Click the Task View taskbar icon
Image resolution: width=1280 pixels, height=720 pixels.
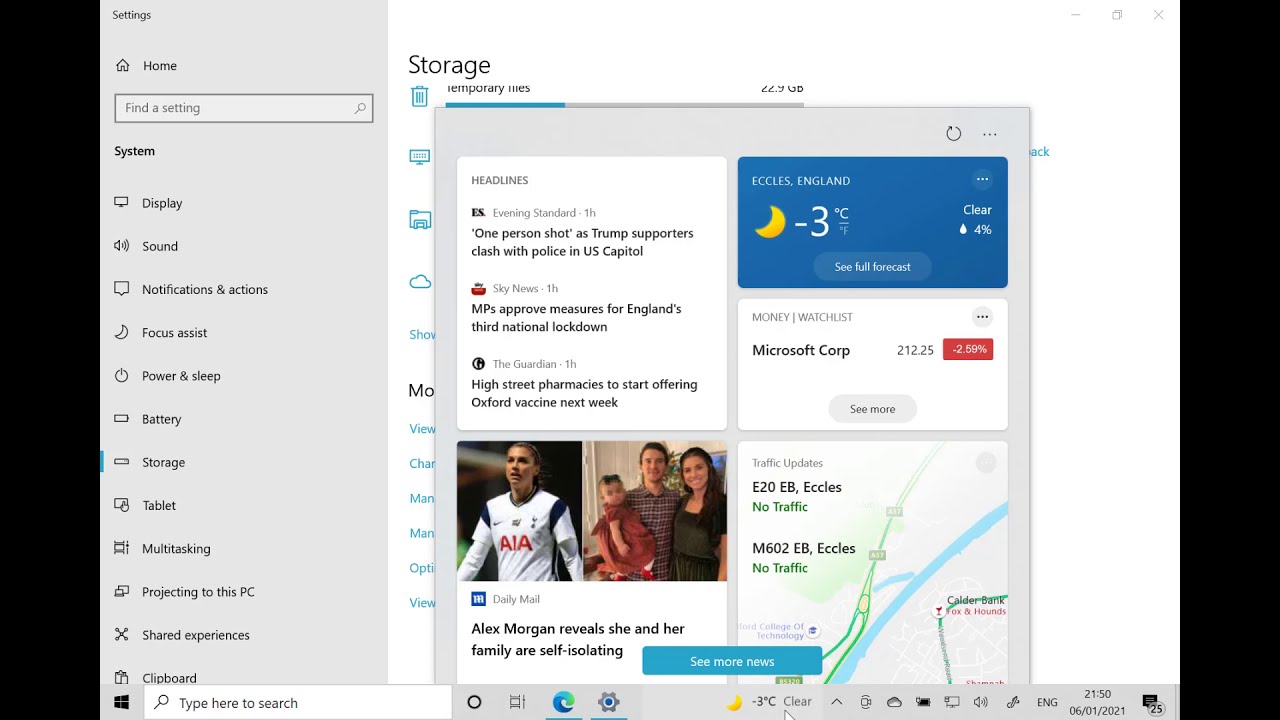[x=517, y=702]
